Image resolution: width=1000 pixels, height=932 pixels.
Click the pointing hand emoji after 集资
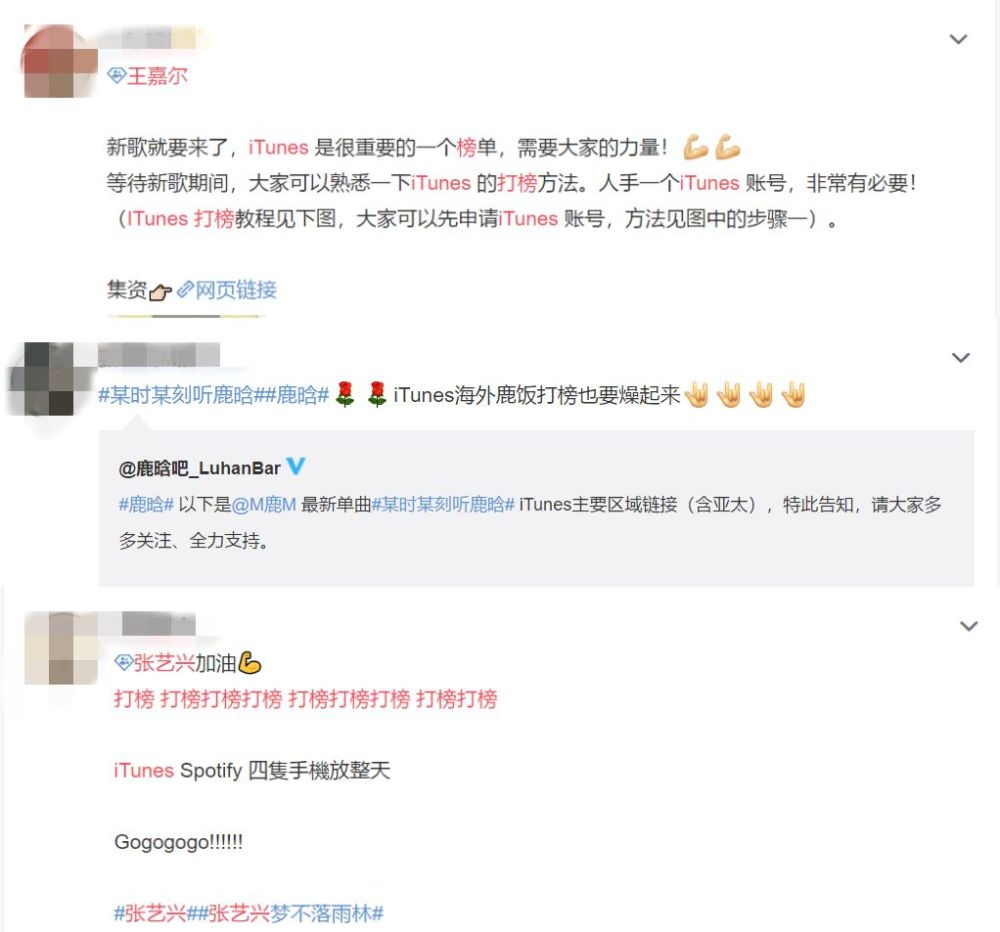pyautogui.click(x=160, y=292)
